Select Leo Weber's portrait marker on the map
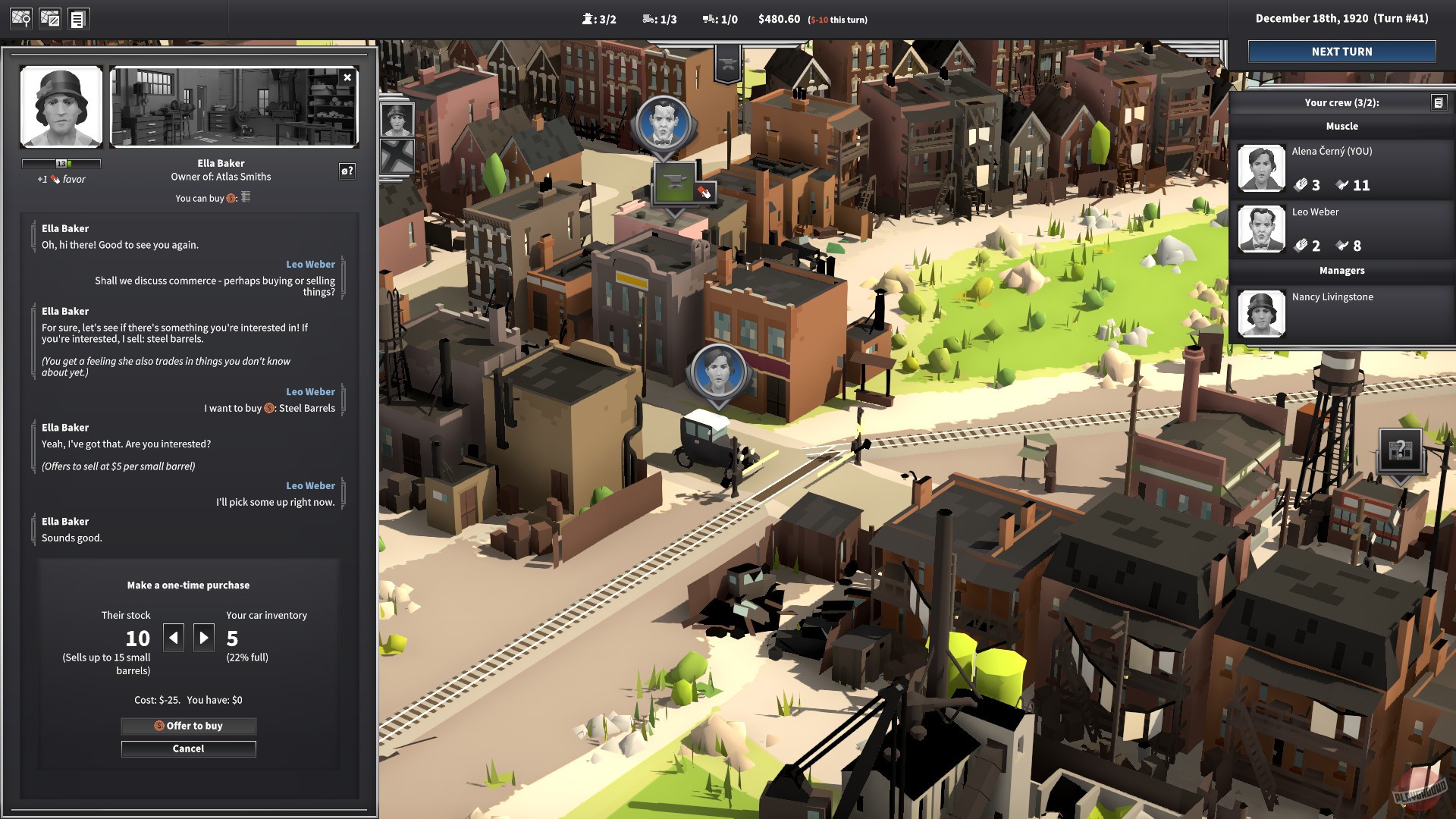Viewport: 1456px width, 819px height. (664, 121)
